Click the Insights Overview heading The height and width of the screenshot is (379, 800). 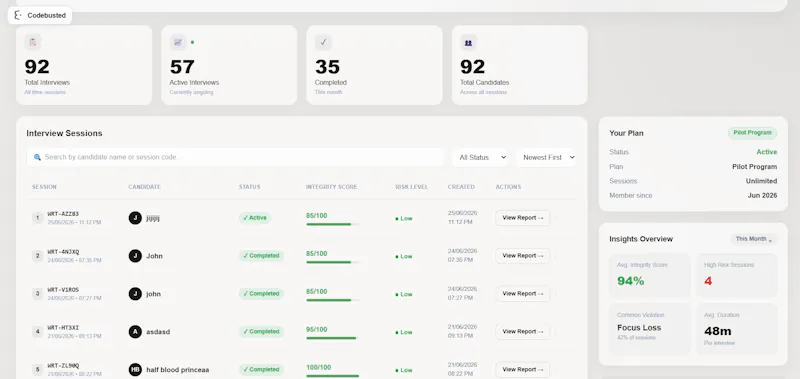click(x=641, y=239)
